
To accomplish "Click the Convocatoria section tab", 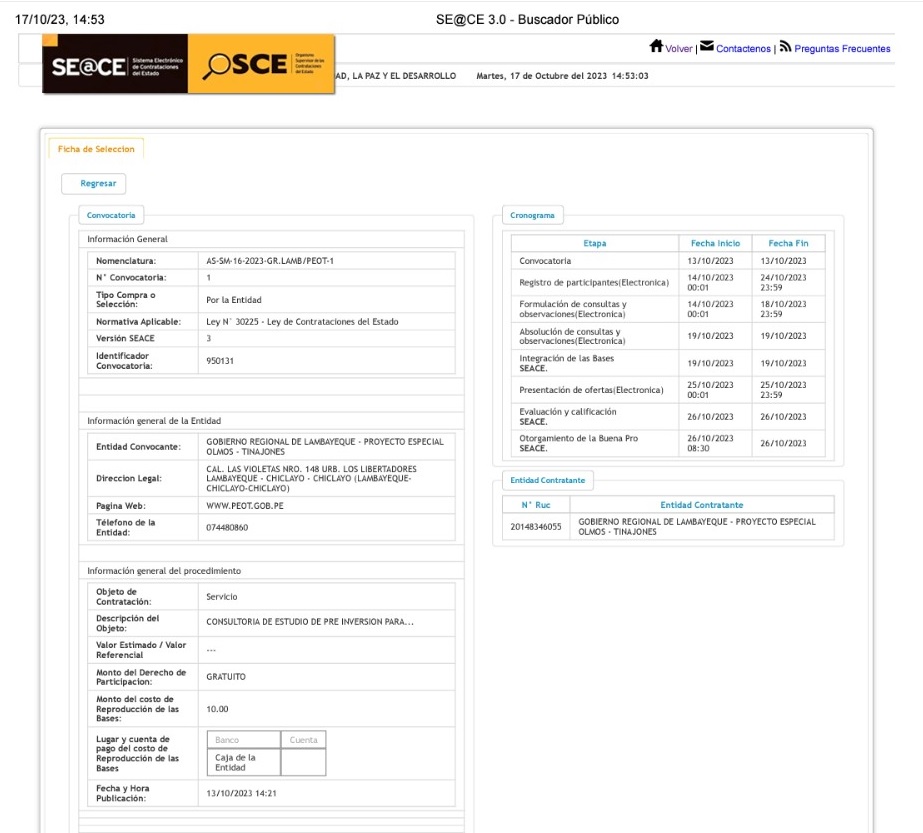I will (111, 215).
